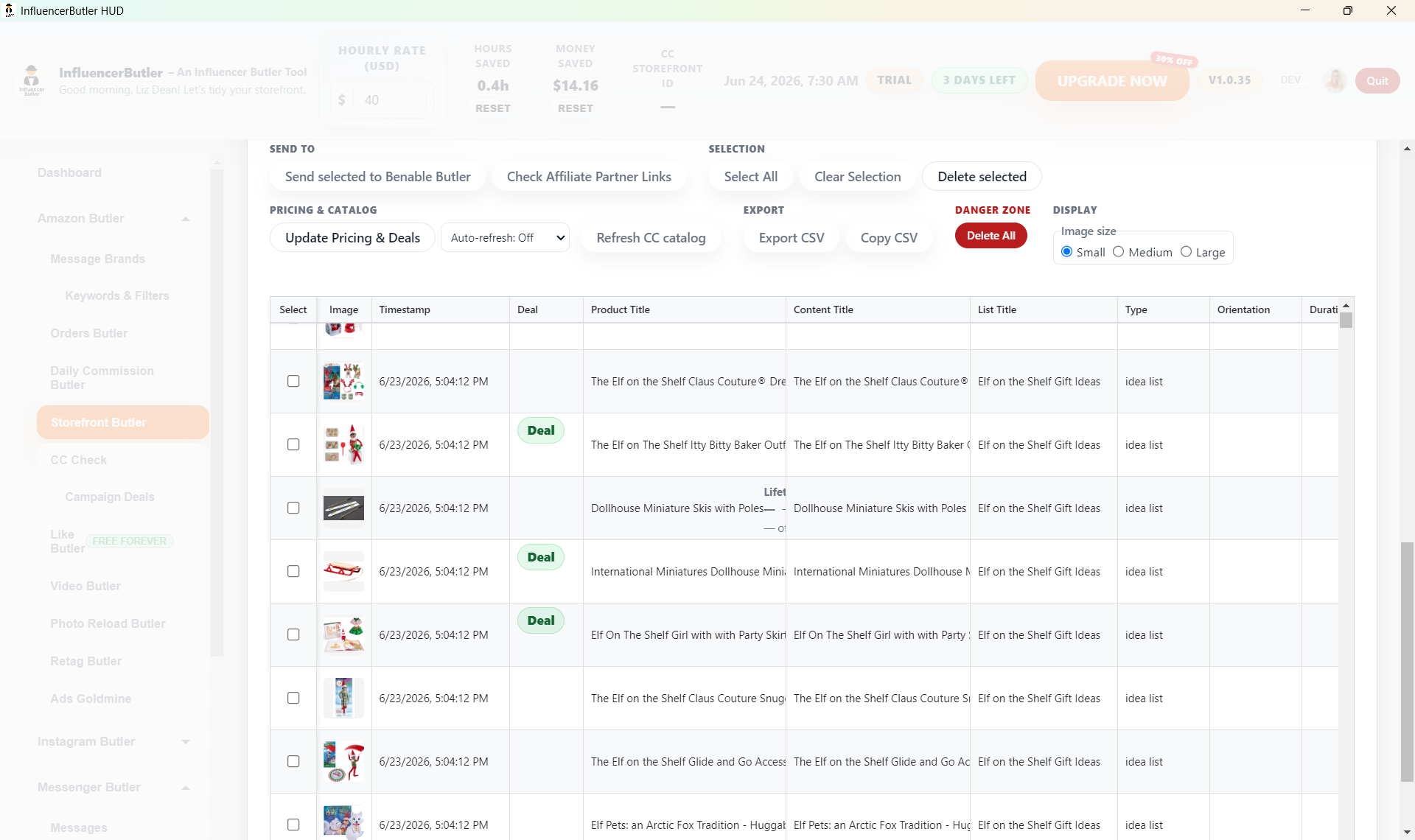Open the Dollhouse Miniature Skis product thumbnail
Screen dimensions: 1415x840
point(343,508)
